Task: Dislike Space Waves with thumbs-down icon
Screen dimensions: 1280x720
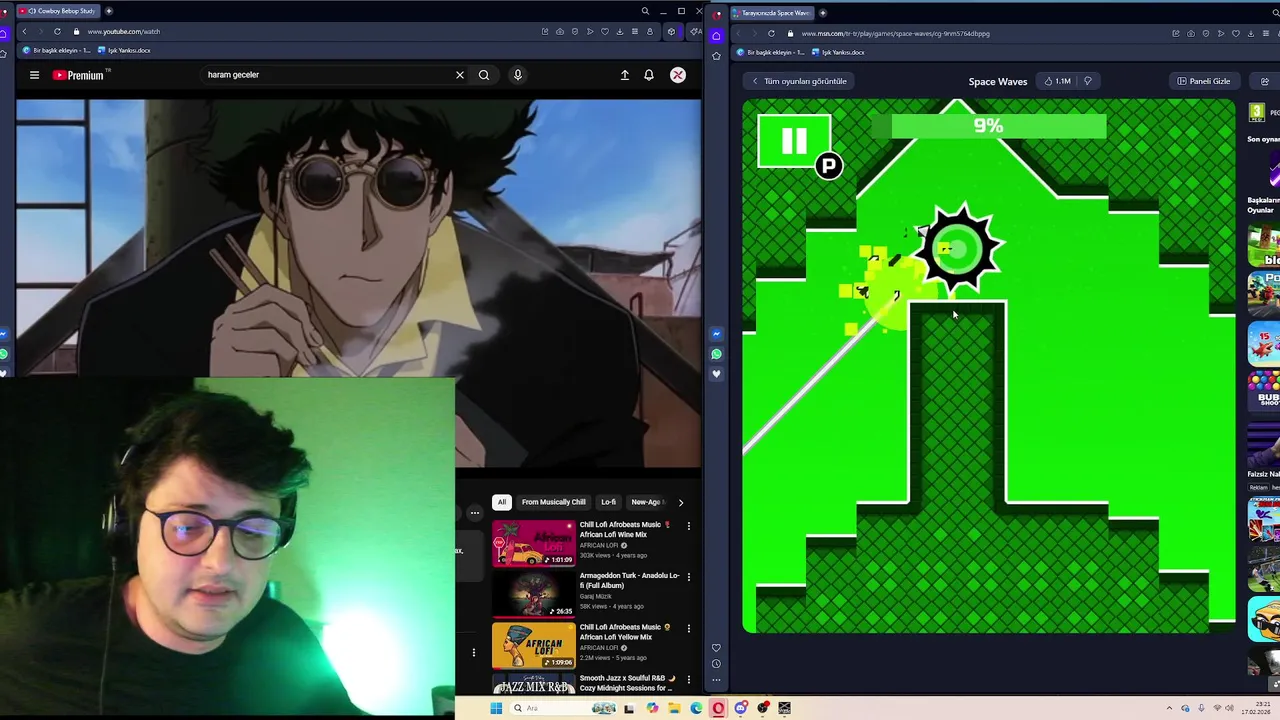Action: pyautogui.click(x=1088, y=81)
